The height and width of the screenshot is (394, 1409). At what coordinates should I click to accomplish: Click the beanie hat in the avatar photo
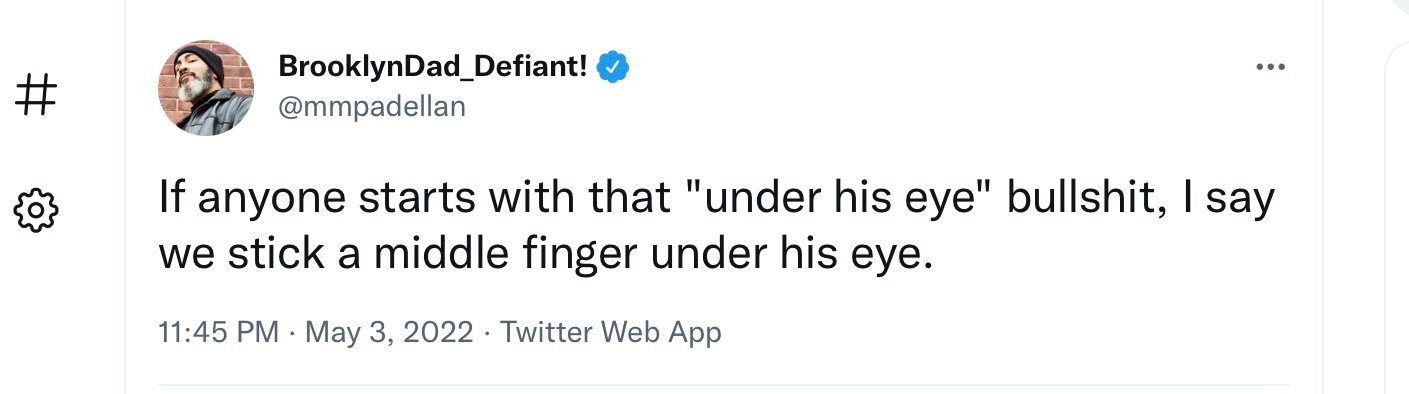[205, 57]
